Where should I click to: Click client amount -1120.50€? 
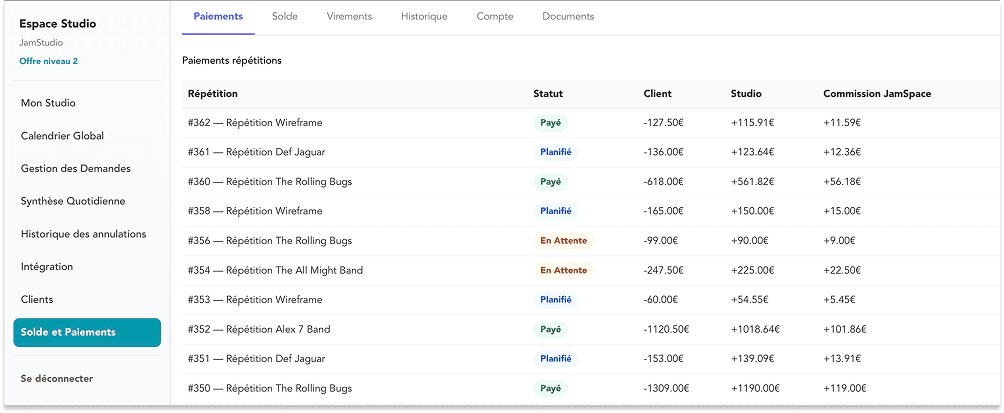click(666, 329)
